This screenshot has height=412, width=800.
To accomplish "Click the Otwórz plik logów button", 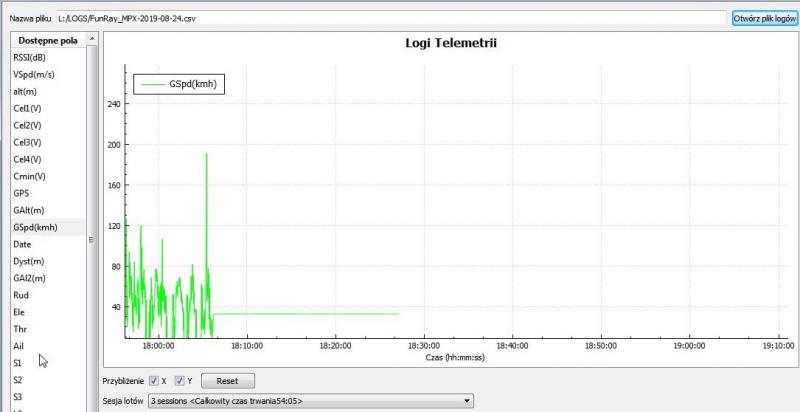I will tap(764, 18).
